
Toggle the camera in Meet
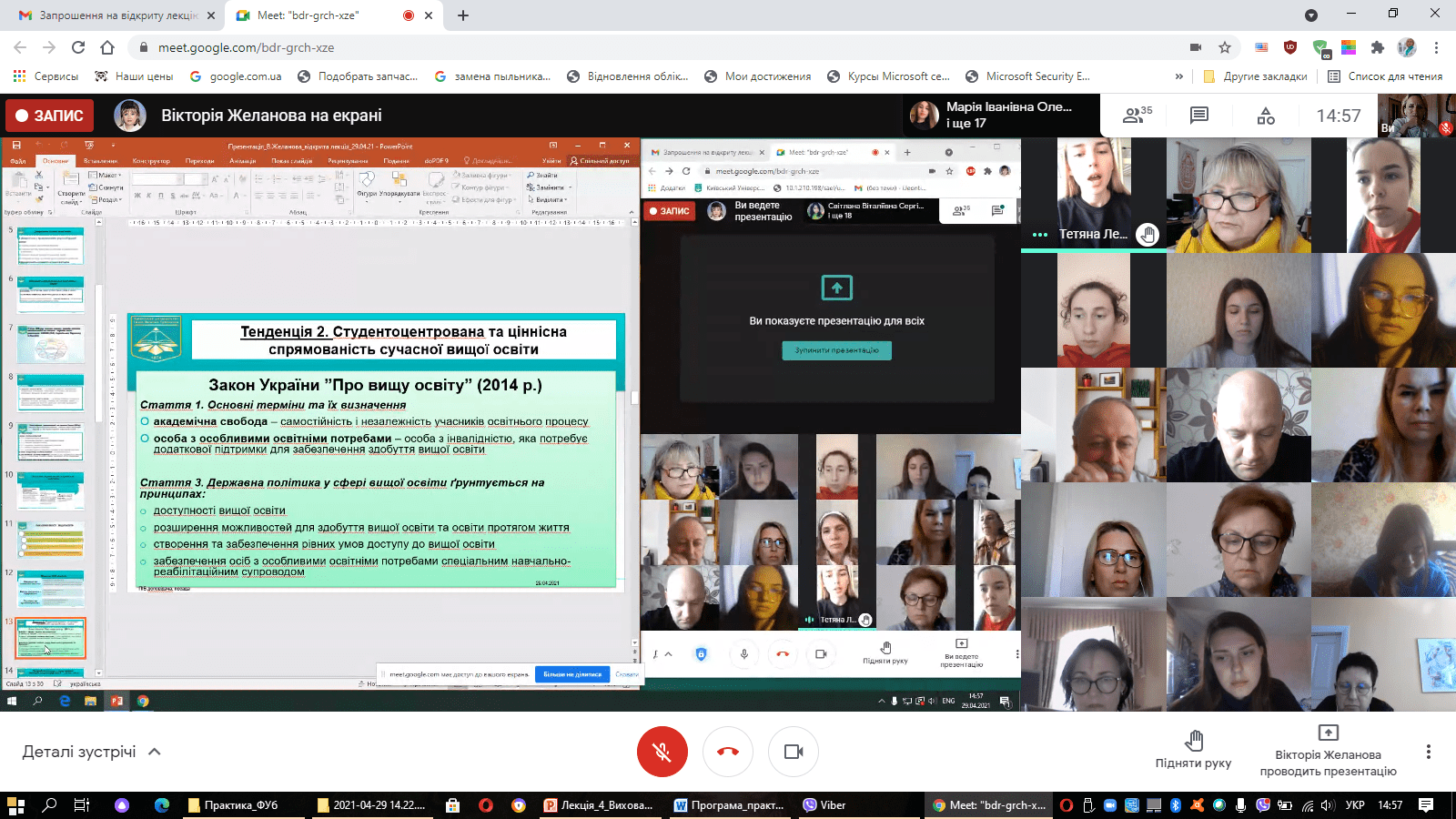coord(794,752)
